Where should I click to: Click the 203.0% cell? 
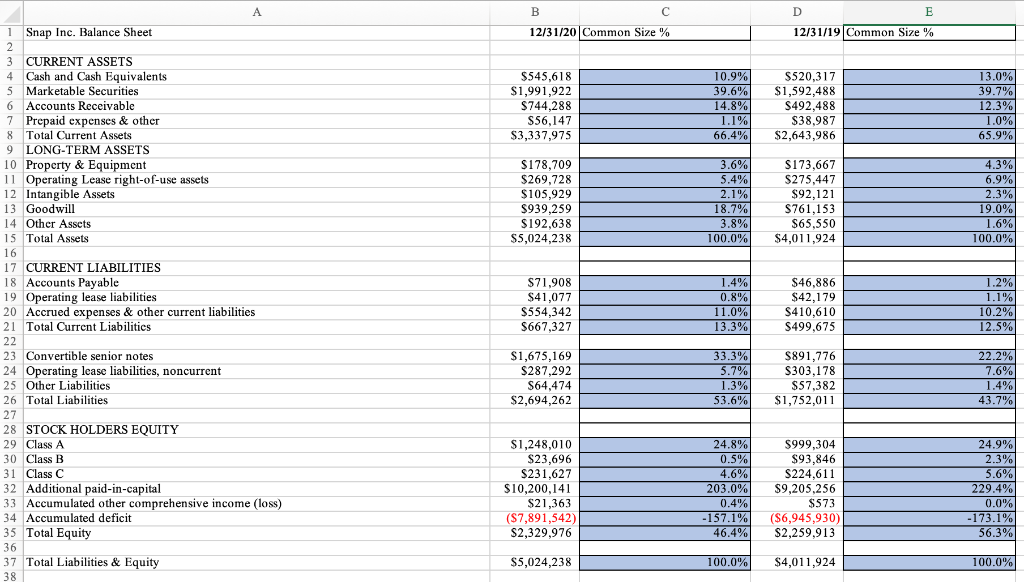pyautogui.click(x=665, y=488)
